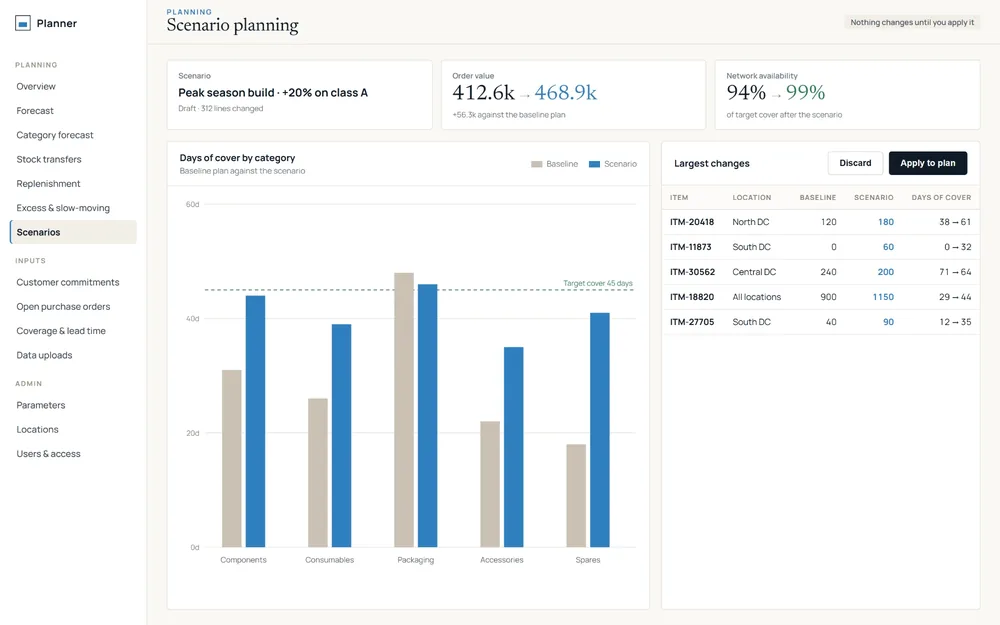This screenshot has height=625, width=1000.
Task: Click the Largest changes heading
Action: tap(712, 164)
